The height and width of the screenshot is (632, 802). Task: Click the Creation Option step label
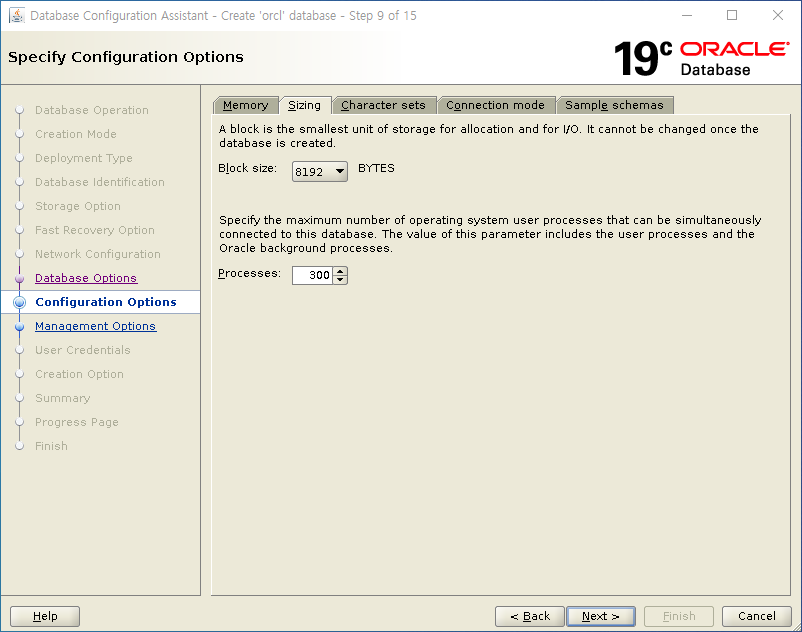79,374
